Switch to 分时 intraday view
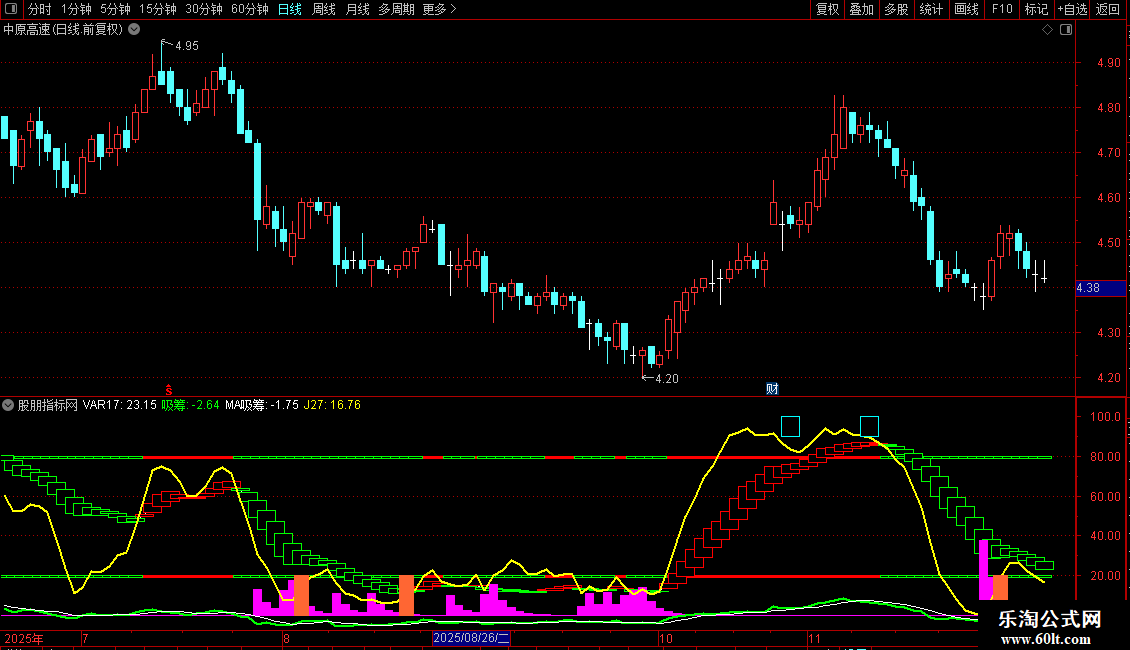The height and width of the screenshot is (650, 1130). coord(40,9)
